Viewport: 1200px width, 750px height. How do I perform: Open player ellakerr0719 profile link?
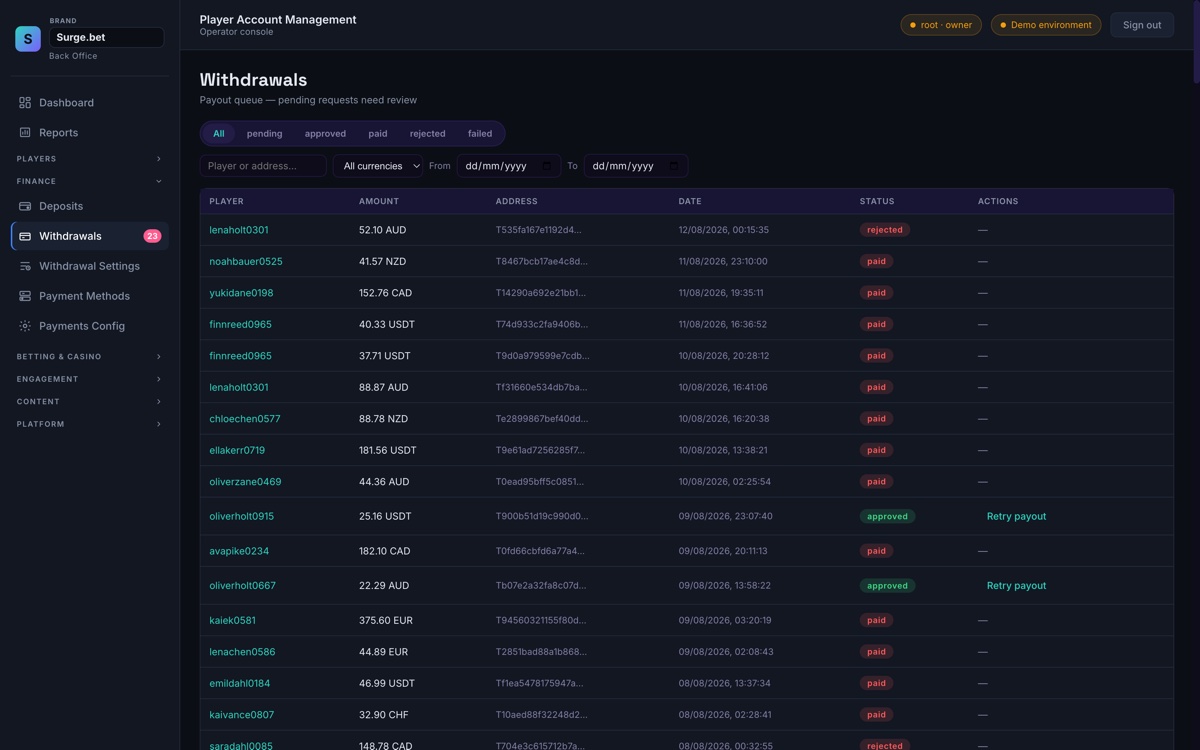coord(237,450)
